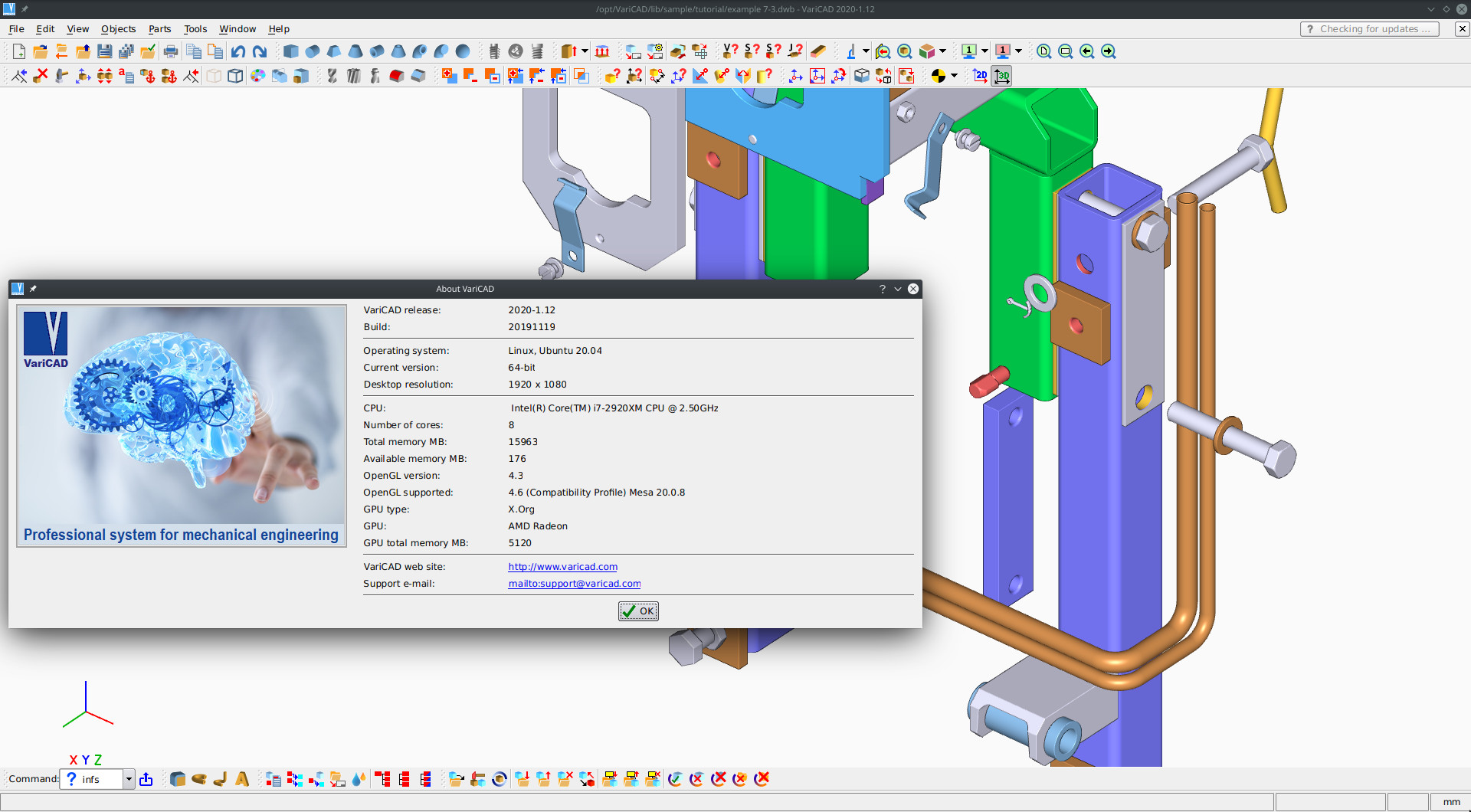Click the Checking for updates button
This screenshot has height=812, width=1471.
(x=1370, y=29)
